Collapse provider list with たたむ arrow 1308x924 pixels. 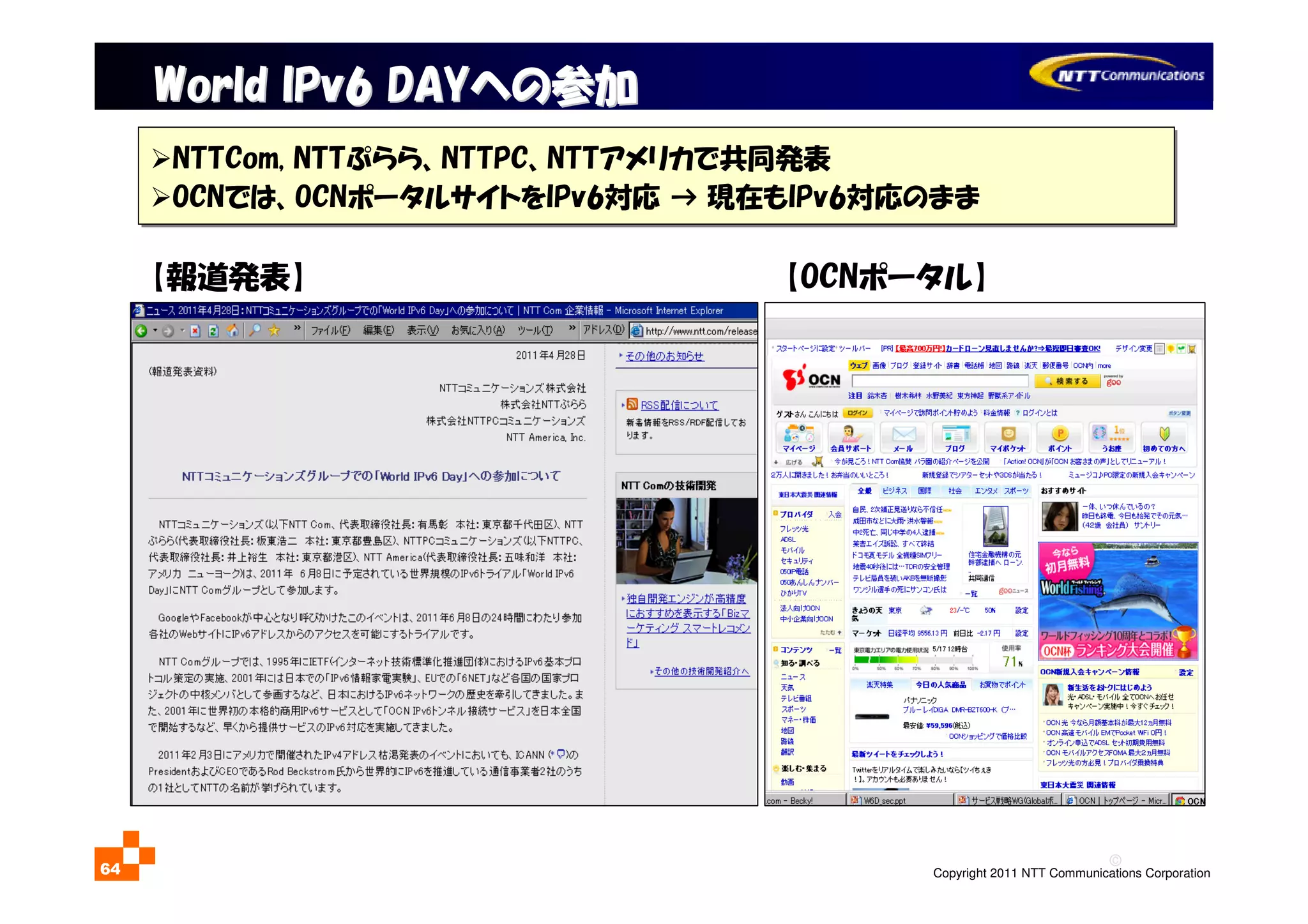[830, 632]
